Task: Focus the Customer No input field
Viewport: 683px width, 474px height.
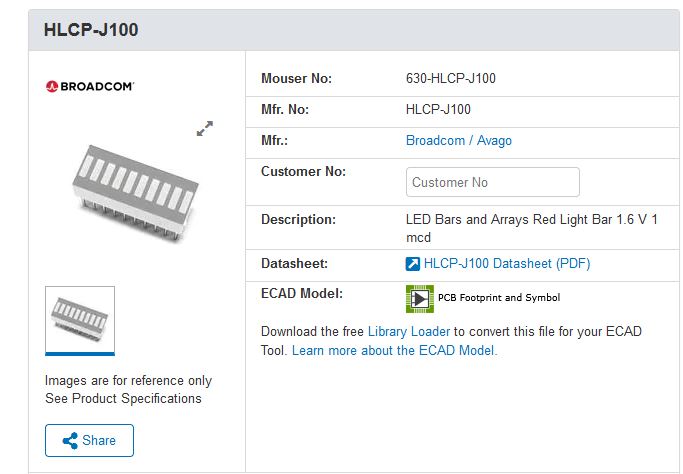Action: point(493,182)
